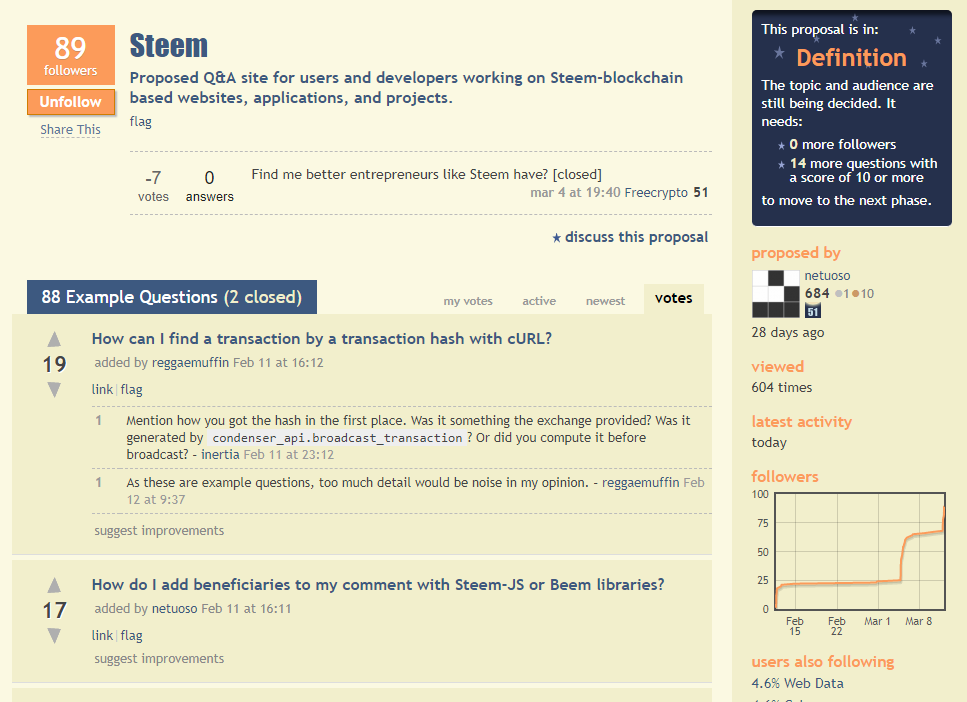Open inertia's profile from first comment
The width and height of the screenshot is (967, 702).
pyautogui.click(x=220, y=455)
